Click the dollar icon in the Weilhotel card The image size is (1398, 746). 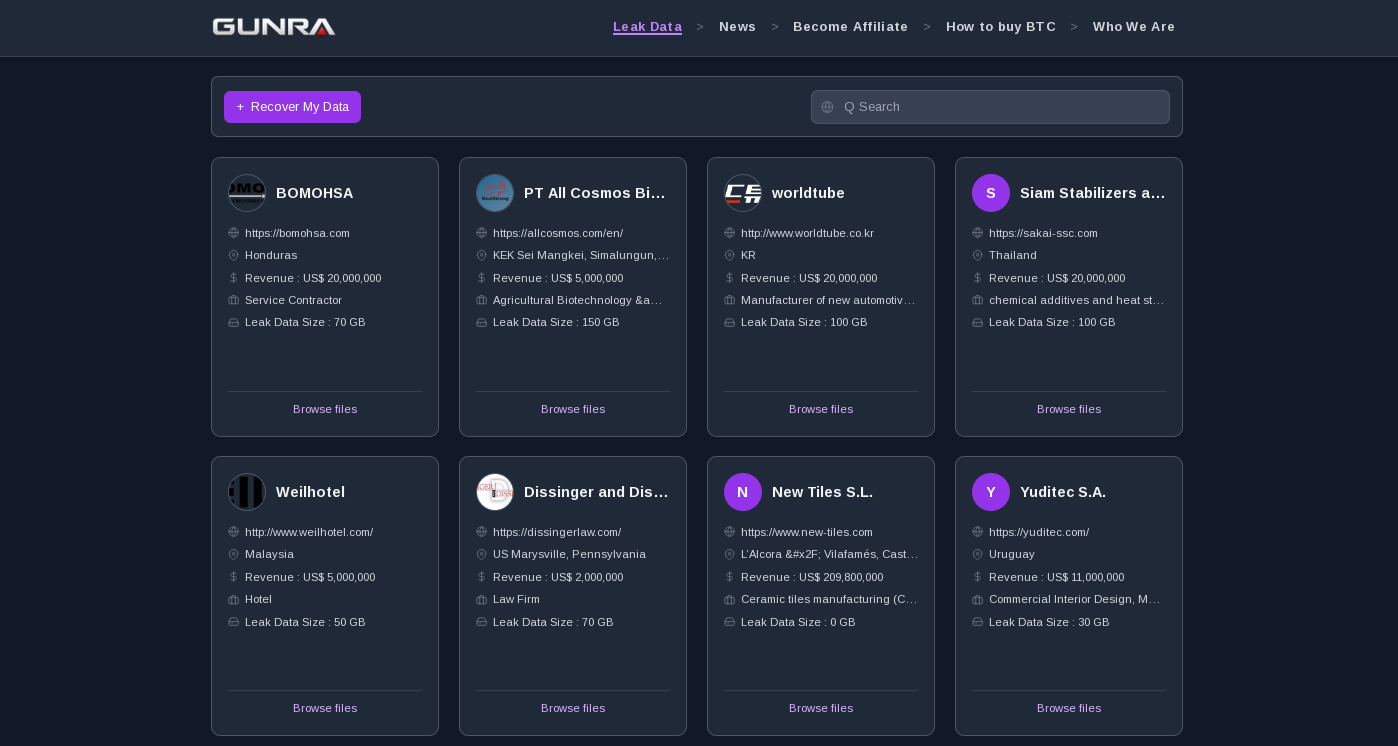234,577
